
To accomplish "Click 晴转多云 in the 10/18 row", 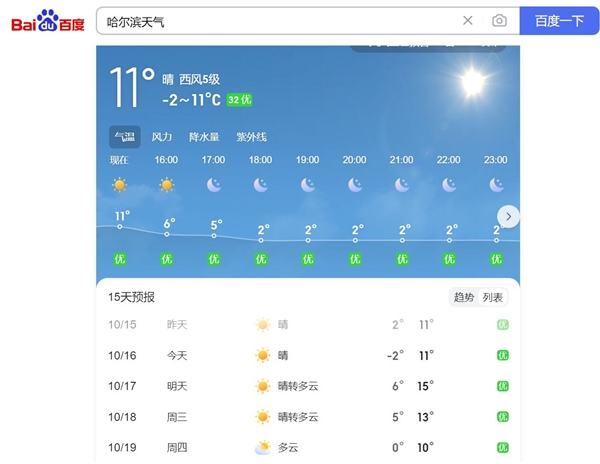I will pyautogui.click(x=298, y=417).
